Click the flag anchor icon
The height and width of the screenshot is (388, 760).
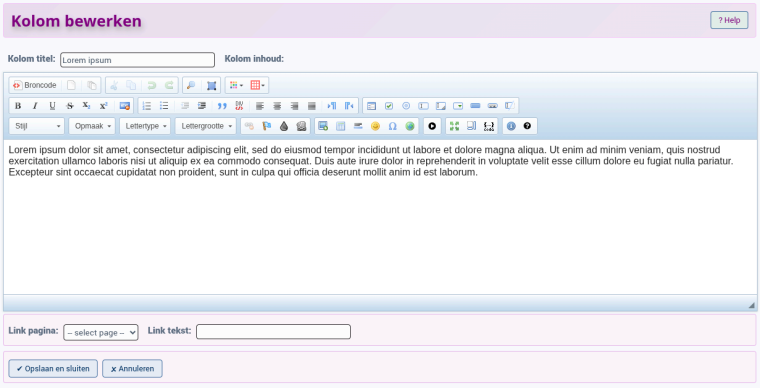pyautogui.click(x=267, y=126)
